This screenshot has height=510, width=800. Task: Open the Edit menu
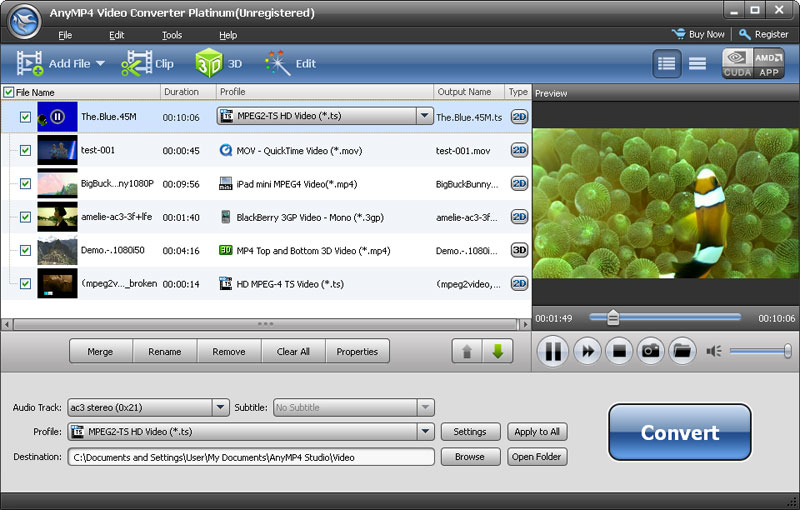click(x=116, y=35)
